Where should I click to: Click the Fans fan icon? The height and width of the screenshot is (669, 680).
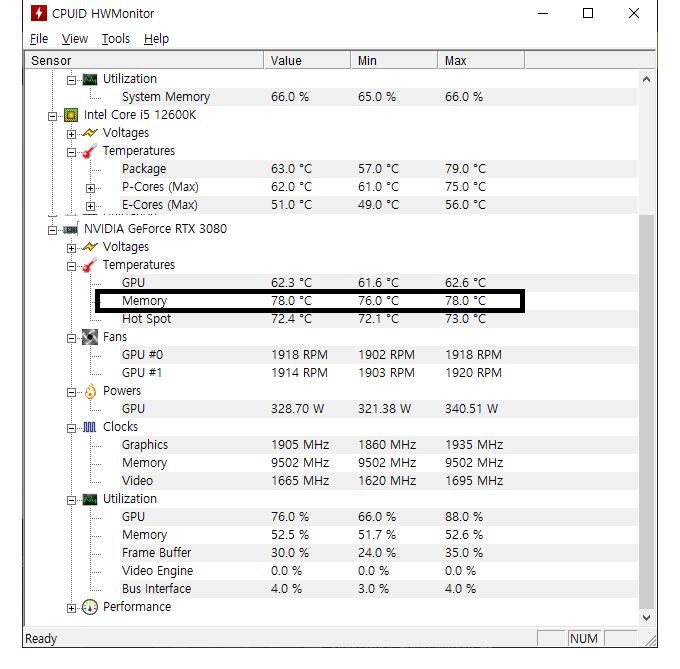90,337
